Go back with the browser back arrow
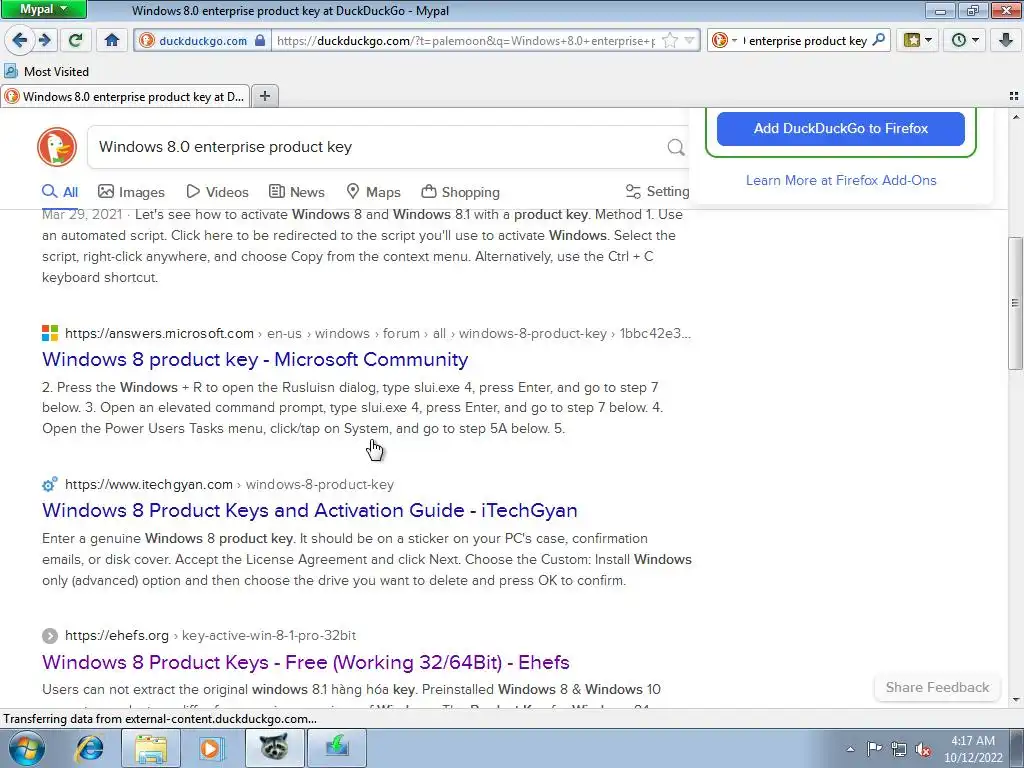 (20, 40)
